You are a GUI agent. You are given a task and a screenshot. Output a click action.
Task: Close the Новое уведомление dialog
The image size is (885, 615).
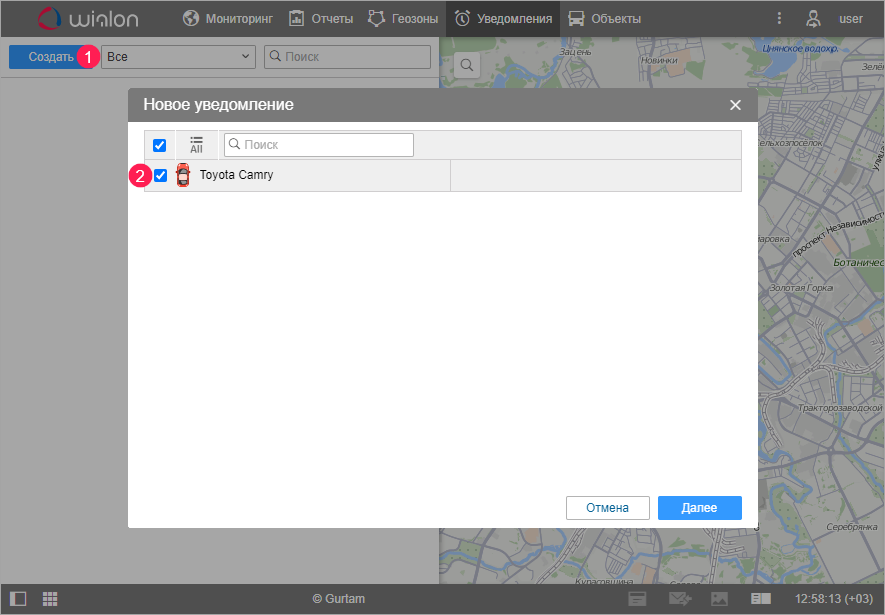click(x=735, y=105)
